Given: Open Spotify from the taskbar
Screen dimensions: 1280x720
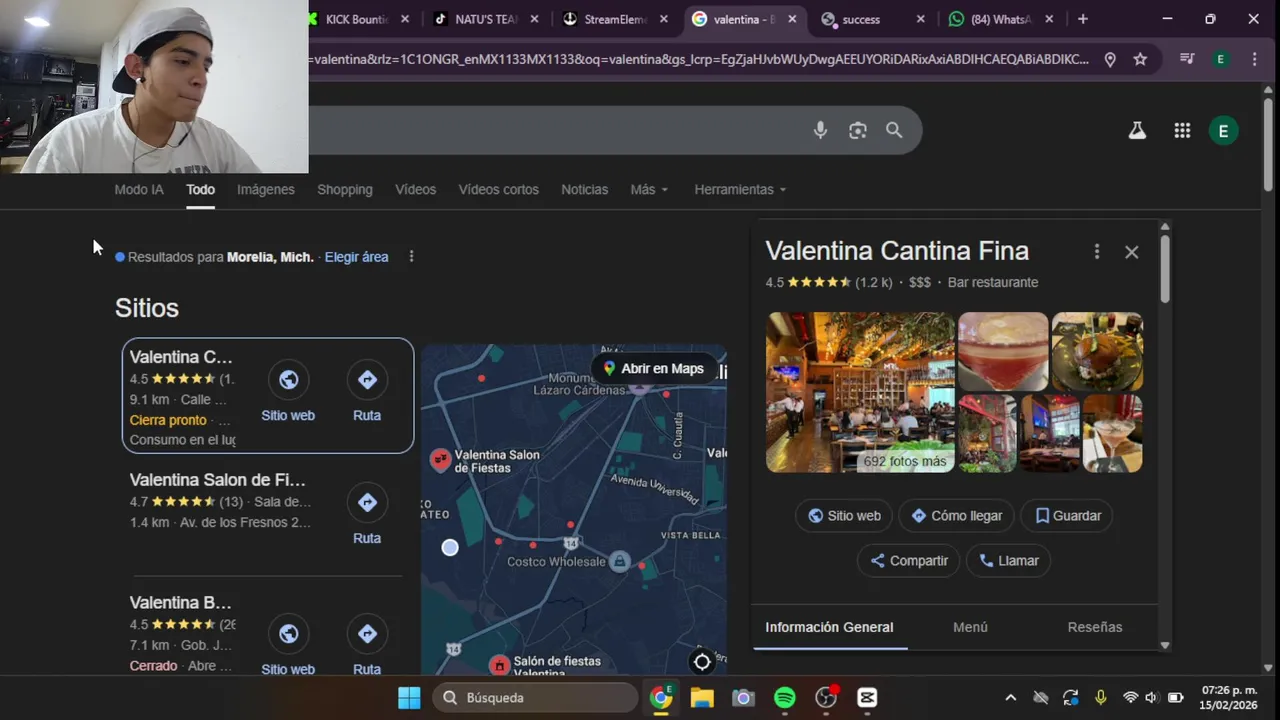Looking at the screenshot, I should 784,697.
